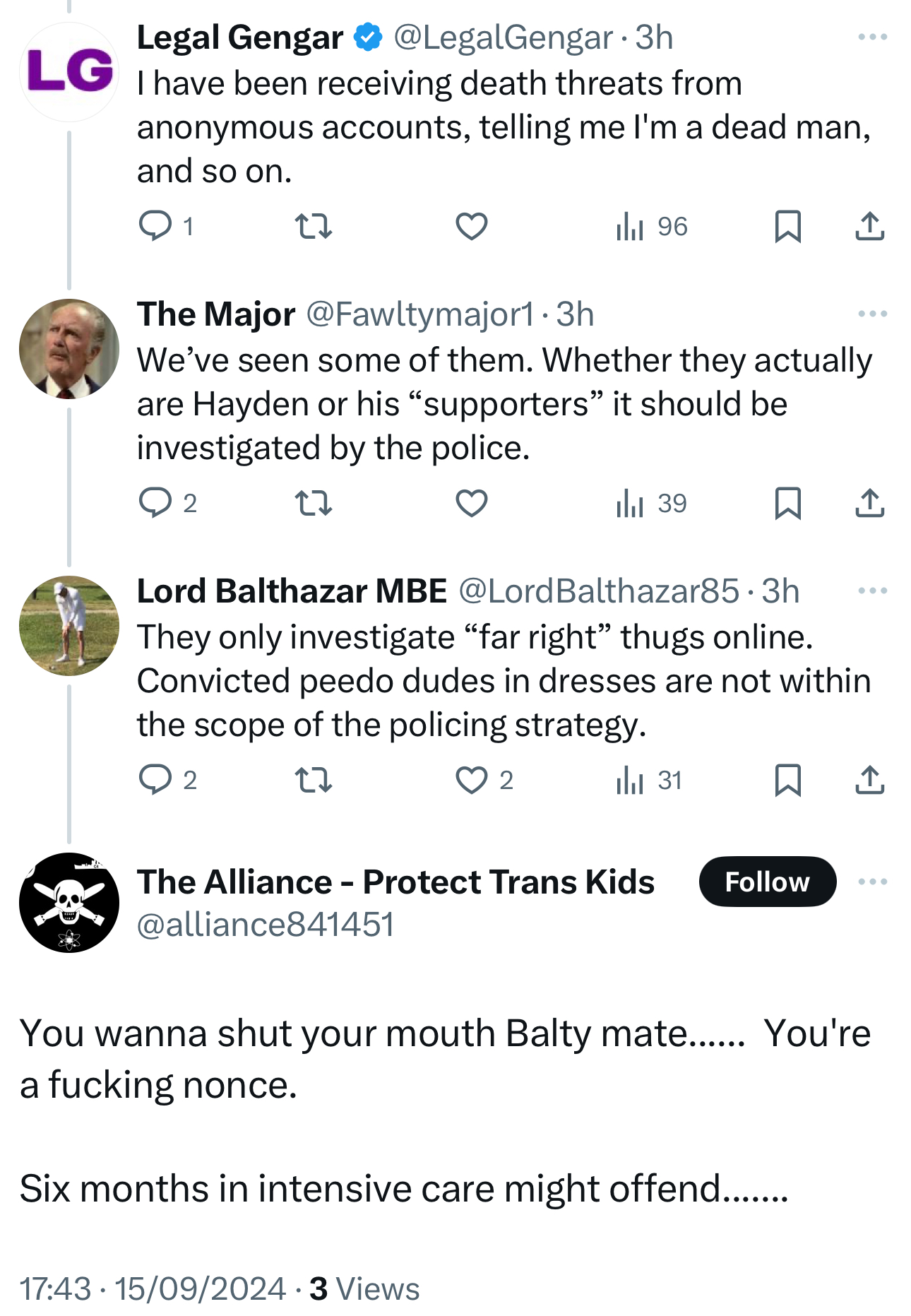Open @LegalGengar profile handle

pos(503,37)
